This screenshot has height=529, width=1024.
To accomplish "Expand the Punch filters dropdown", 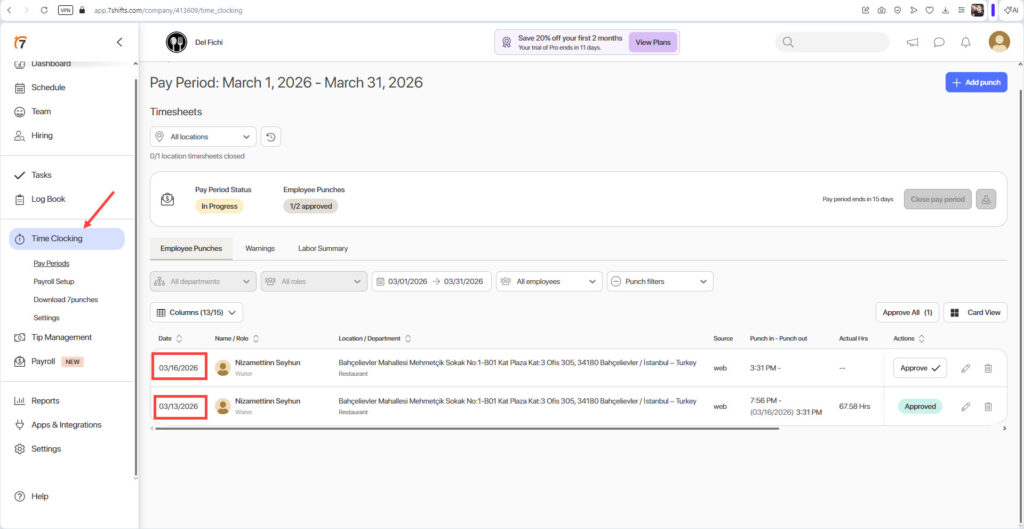I will click(660, 282).
